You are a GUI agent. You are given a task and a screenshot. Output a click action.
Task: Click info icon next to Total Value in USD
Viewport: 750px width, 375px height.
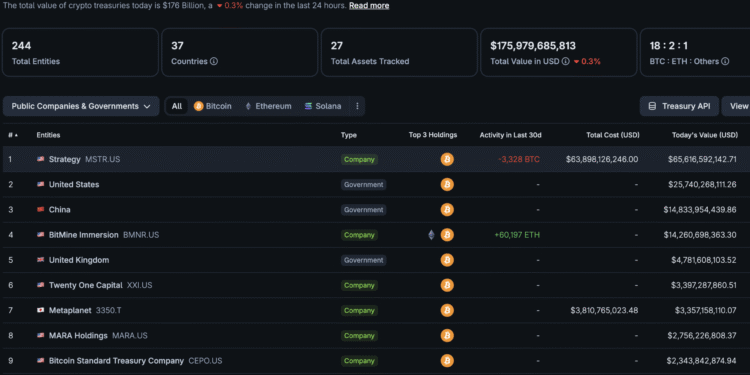click(565, 61)
